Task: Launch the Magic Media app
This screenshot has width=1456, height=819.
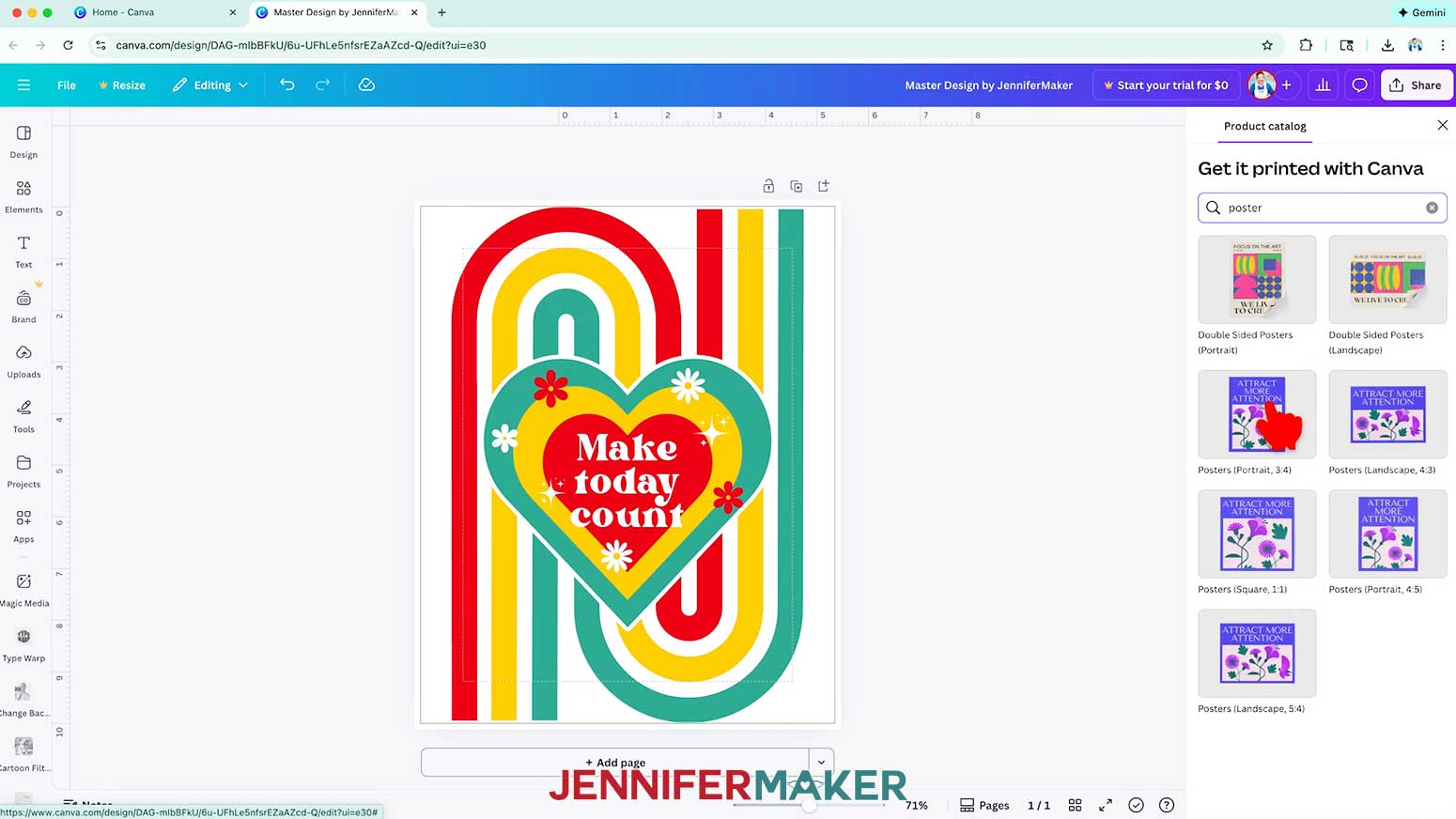Action: tap(23, 590)
